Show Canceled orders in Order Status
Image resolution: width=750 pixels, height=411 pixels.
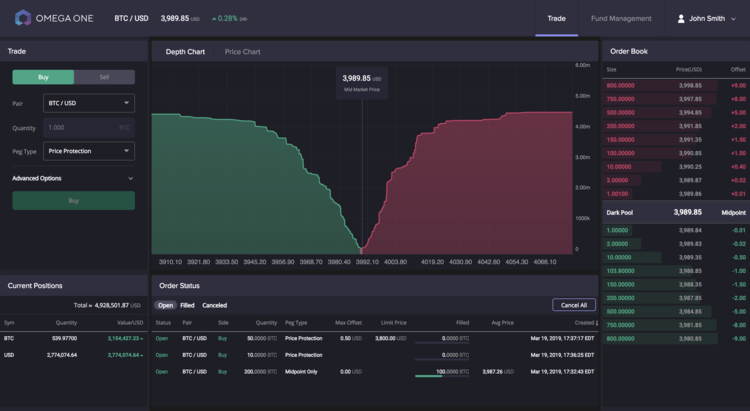pyautogui.click(x=214, y=305)
